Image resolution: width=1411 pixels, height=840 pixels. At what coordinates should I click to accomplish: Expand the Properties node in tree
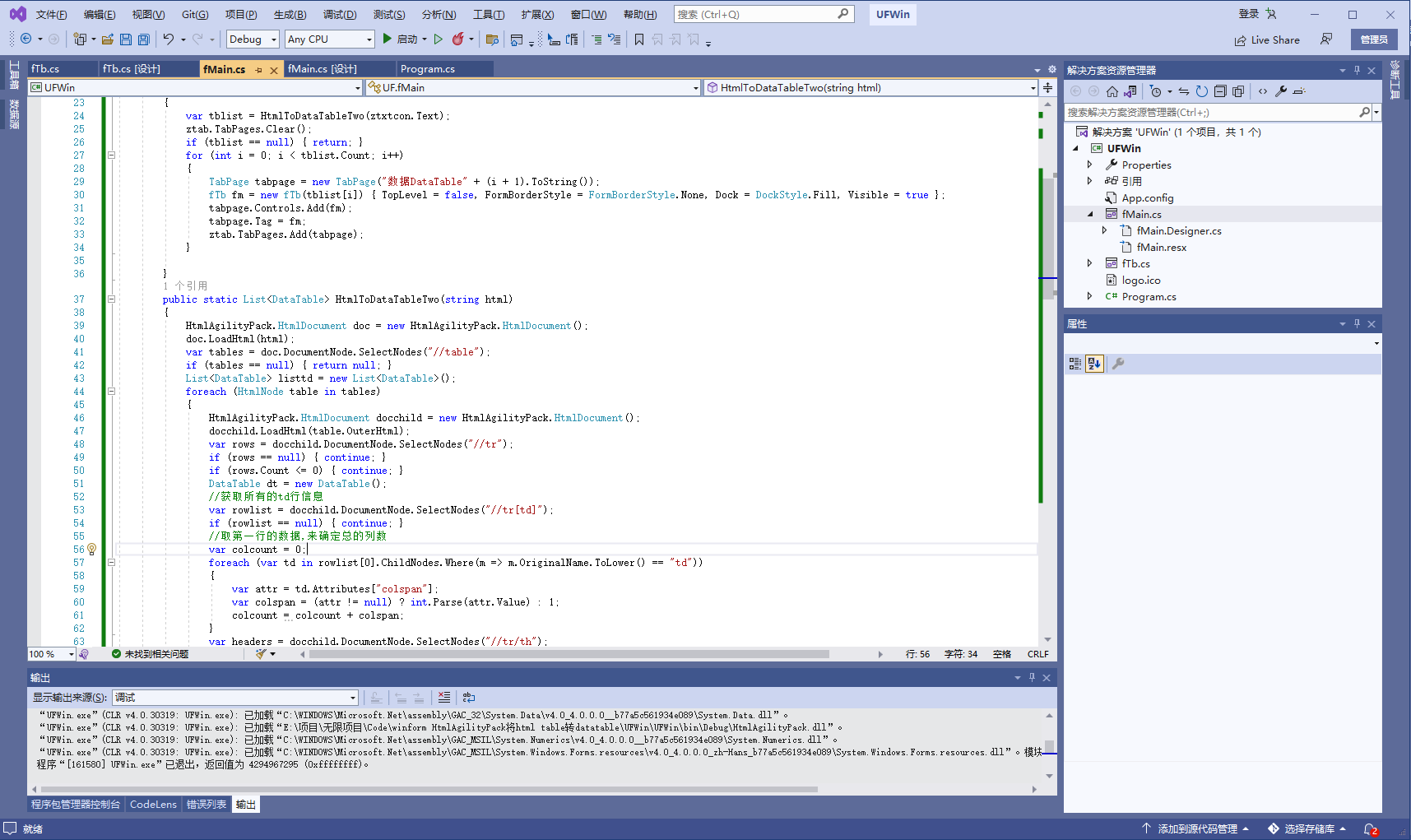1090,165
